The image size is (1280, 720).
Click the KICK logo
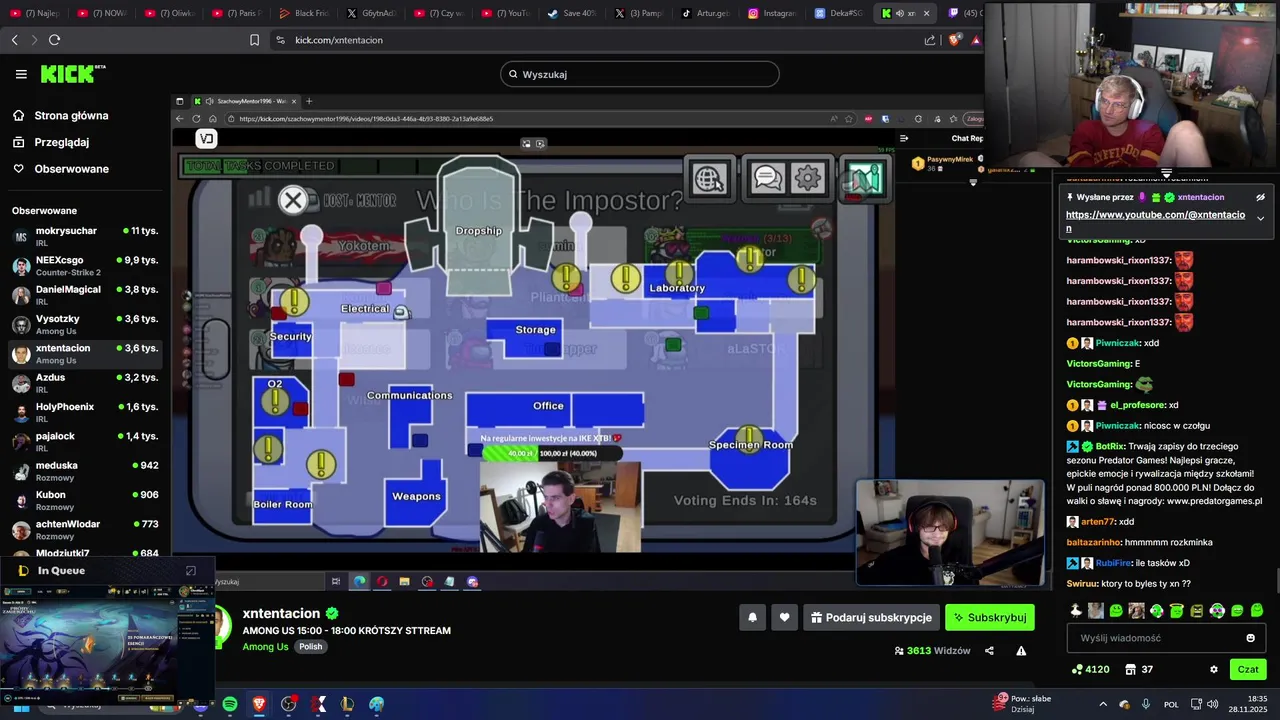pos(72,74)
